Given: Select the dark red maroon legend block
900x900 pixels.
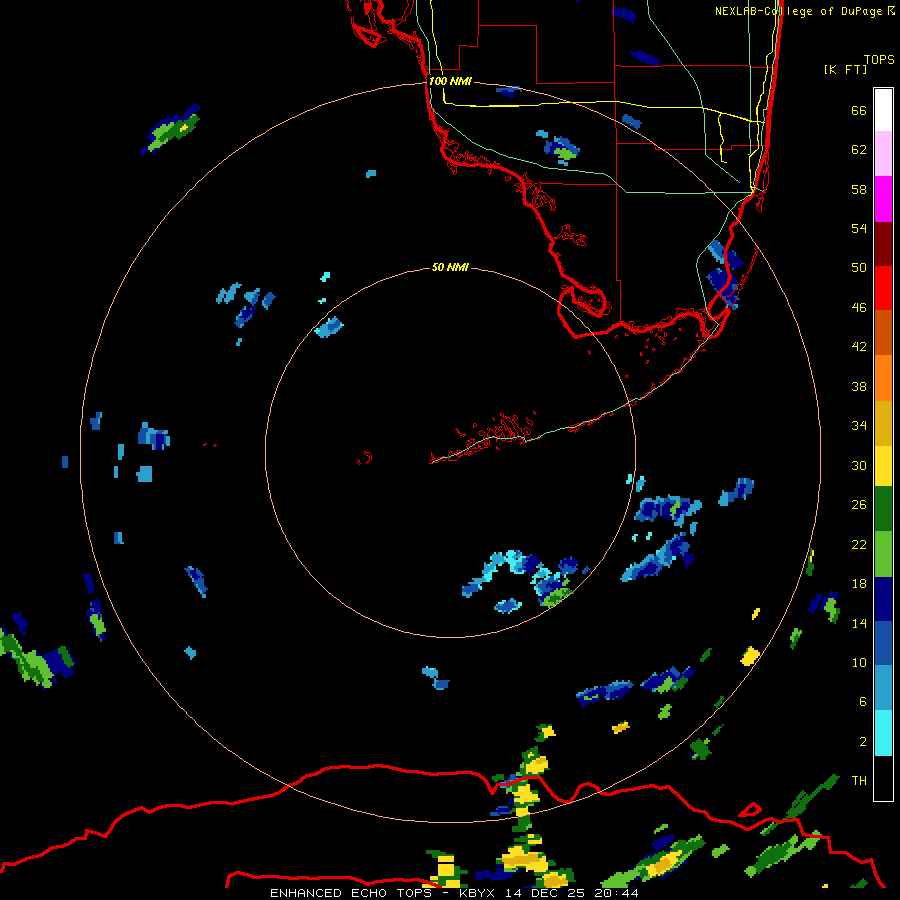Looking at the screenshot, I should [x=883, y=244].
